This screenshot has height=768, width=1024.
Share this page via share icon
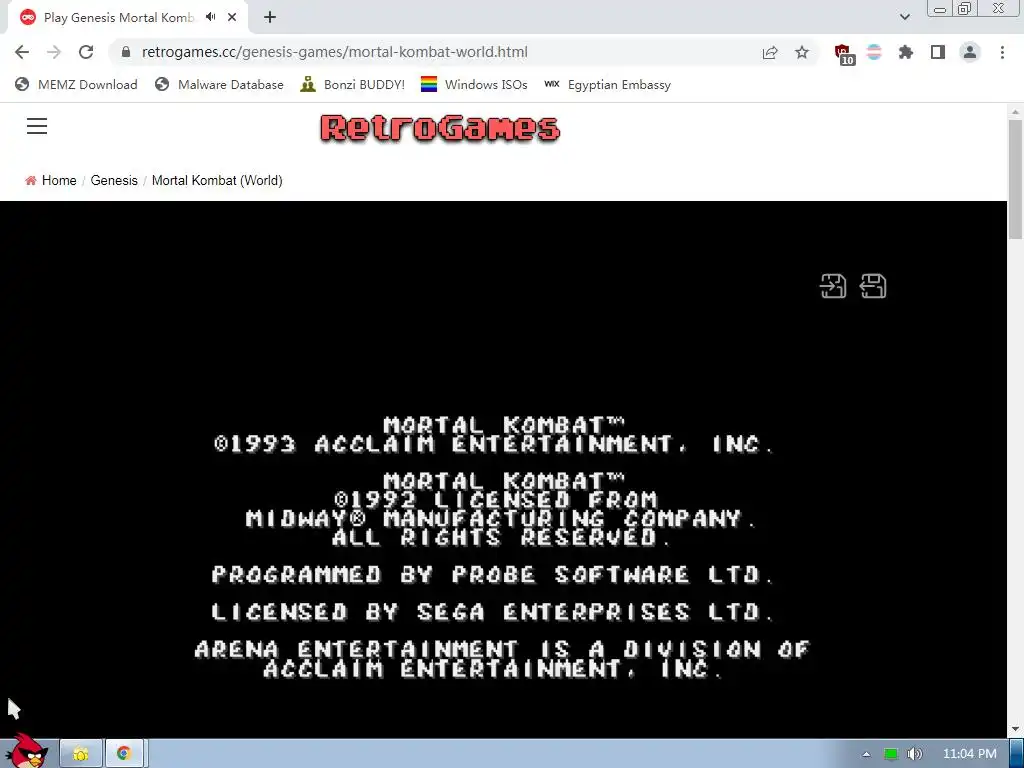coord(770,52)
